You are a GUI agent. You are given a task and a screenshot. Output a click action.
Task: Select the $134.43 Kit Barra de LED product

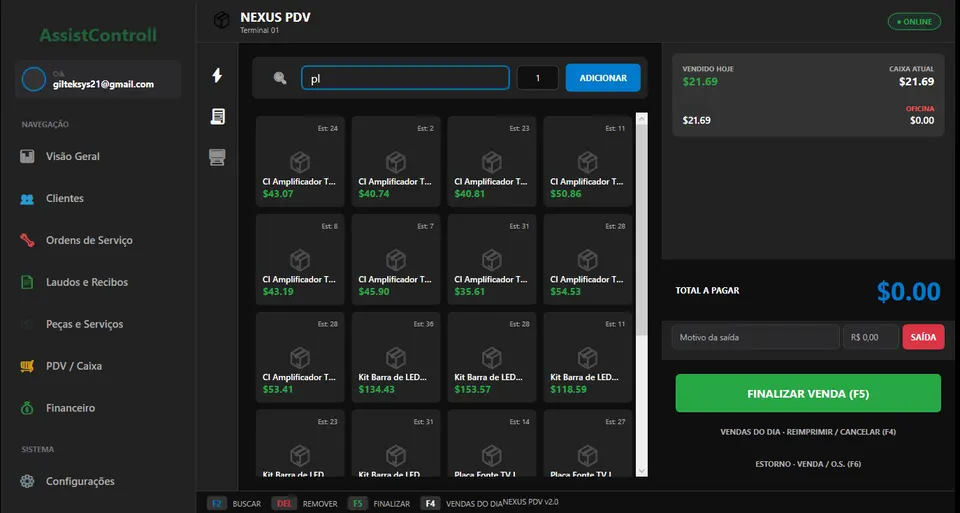pyautogui.click(x=396, y=358)
